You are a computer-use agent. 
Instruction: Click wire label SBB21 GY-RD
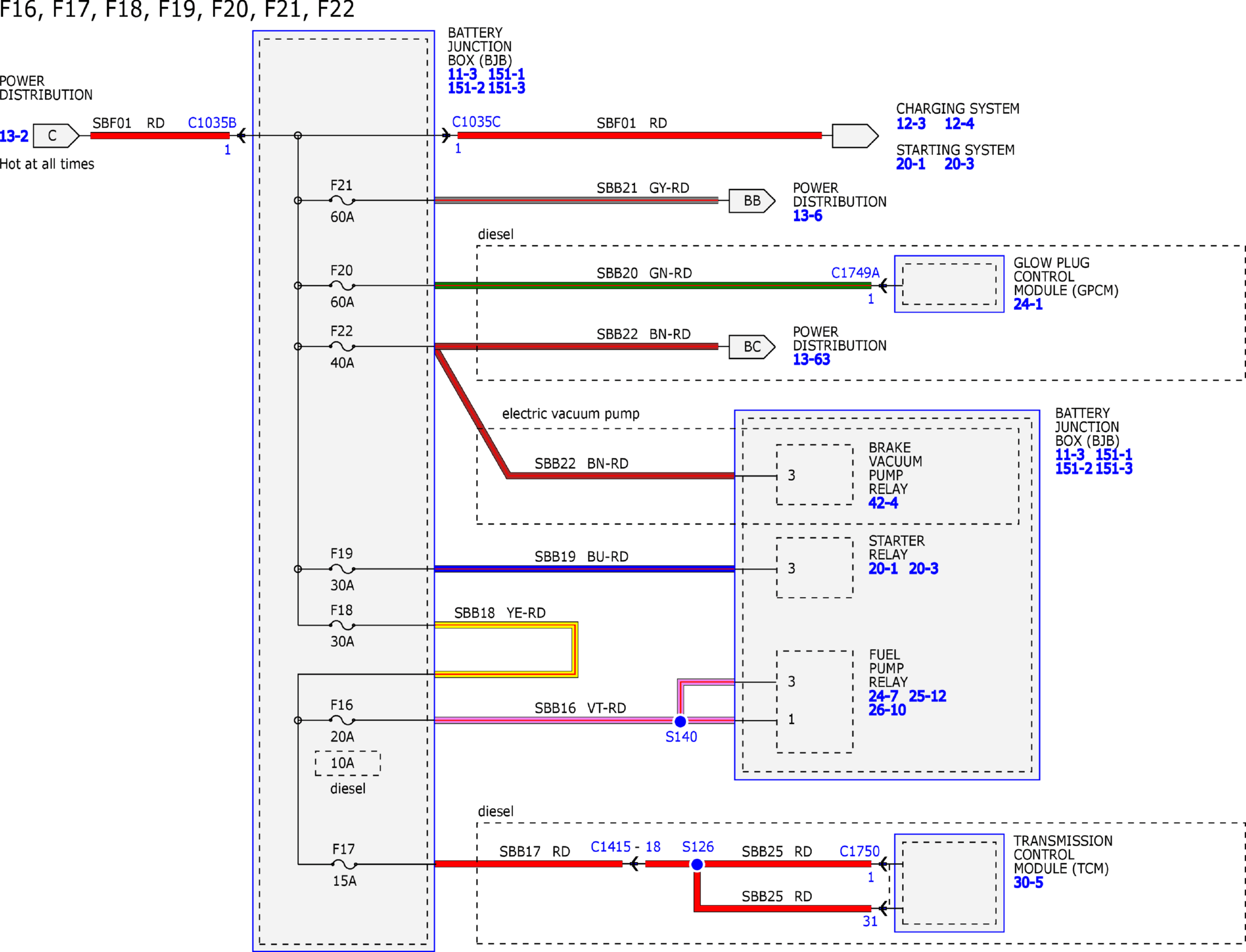pyautogui.click(x=643, y=188)
